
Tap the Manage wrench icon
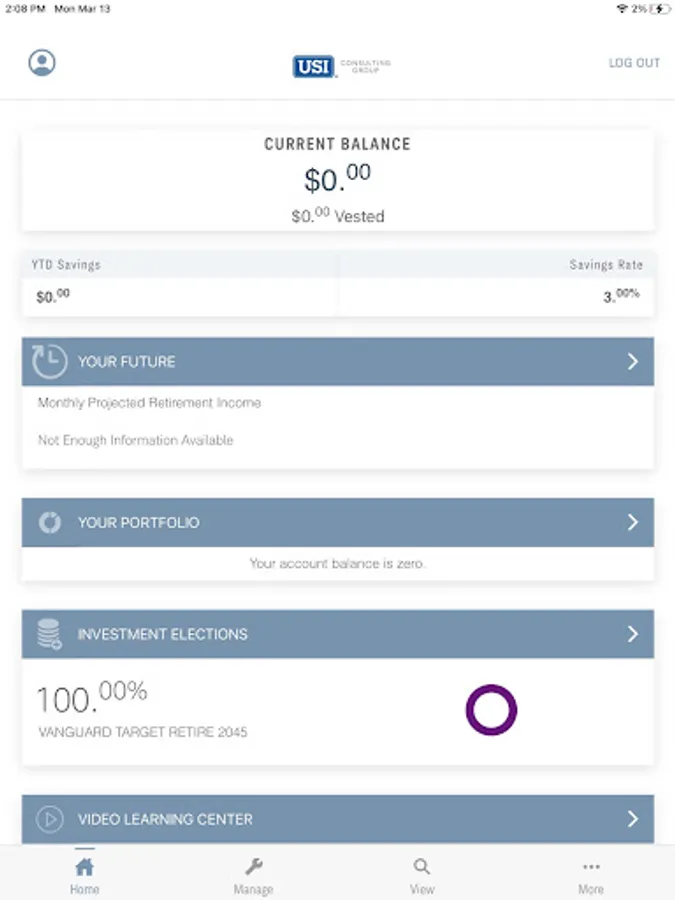(254, 867)
